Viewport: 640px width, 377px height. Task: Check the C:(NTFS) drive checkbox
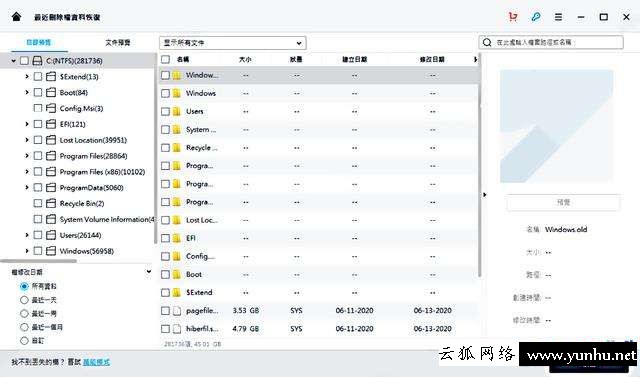24,61
